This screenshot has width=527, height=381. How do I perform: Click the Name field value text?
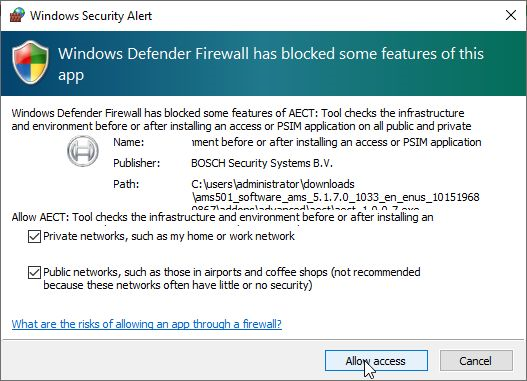click(x=336, y=142)
